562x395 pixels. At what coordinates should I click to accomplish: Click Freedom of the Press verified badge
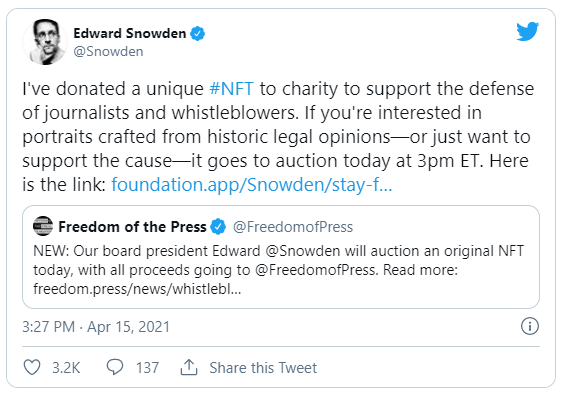click(218, 227)
